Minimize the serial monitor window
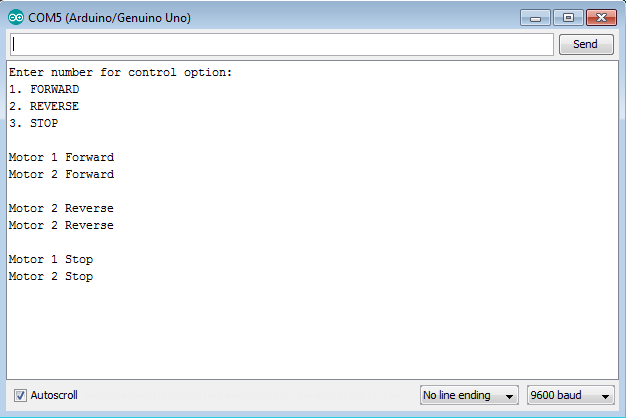 (535, 18)
